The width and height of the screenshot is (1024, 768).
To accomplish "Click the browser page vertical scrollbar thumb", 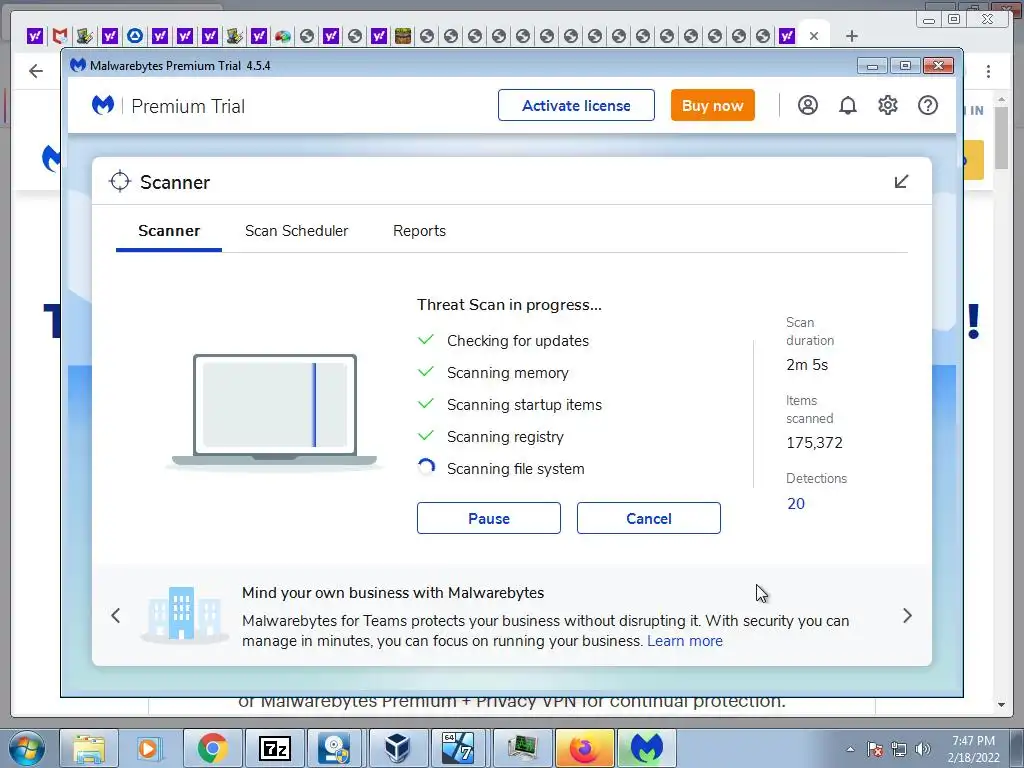I will point(1001,138).
